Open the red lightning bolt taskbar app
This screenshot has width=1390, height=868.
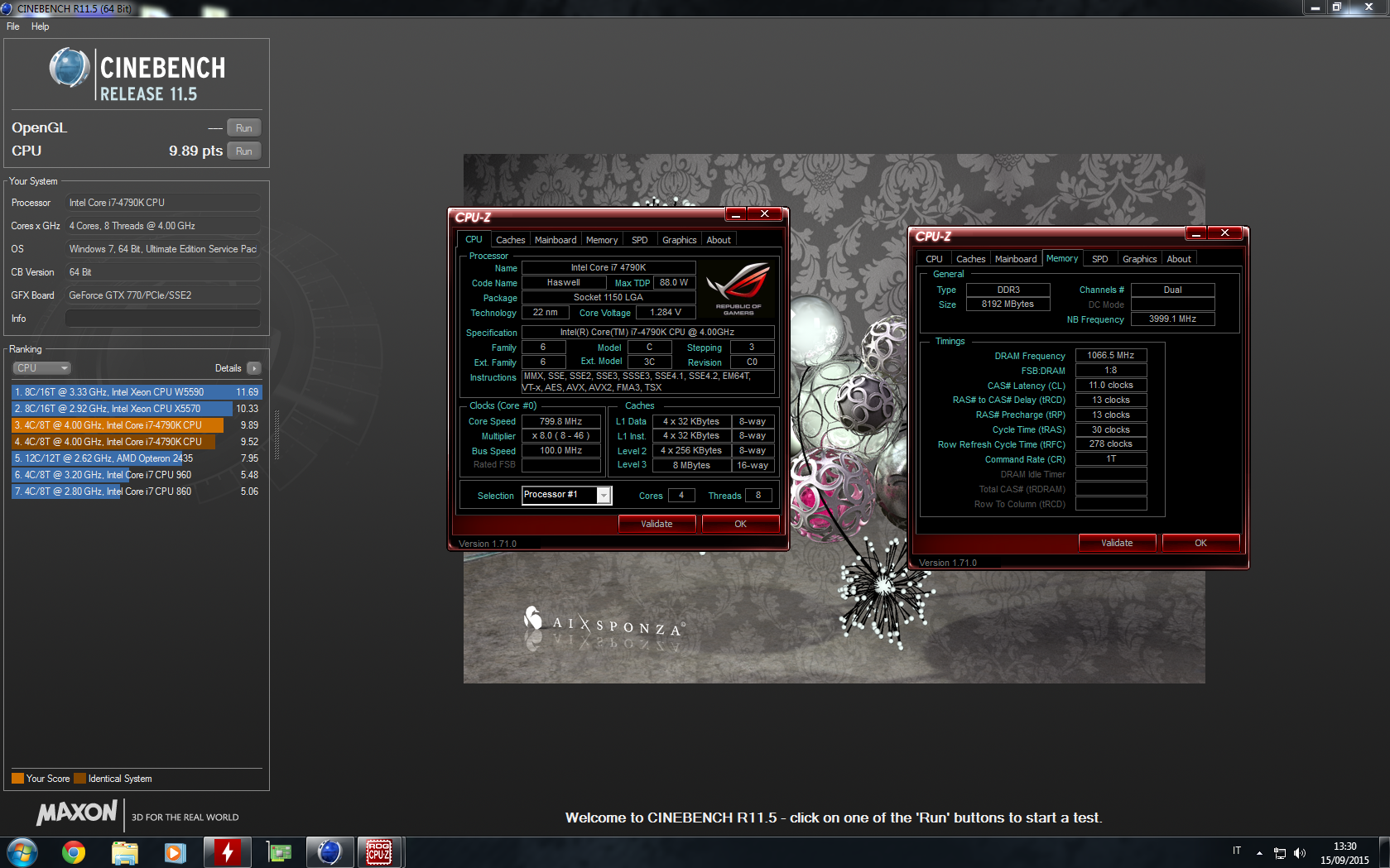(x=227, y=852)
